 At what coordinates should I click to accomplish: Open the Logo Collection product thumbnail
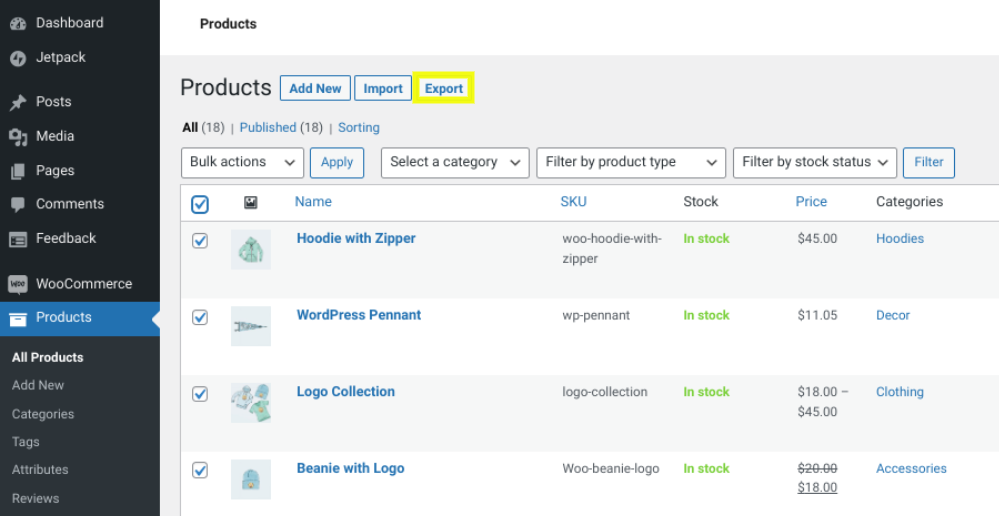coord(250,403)
